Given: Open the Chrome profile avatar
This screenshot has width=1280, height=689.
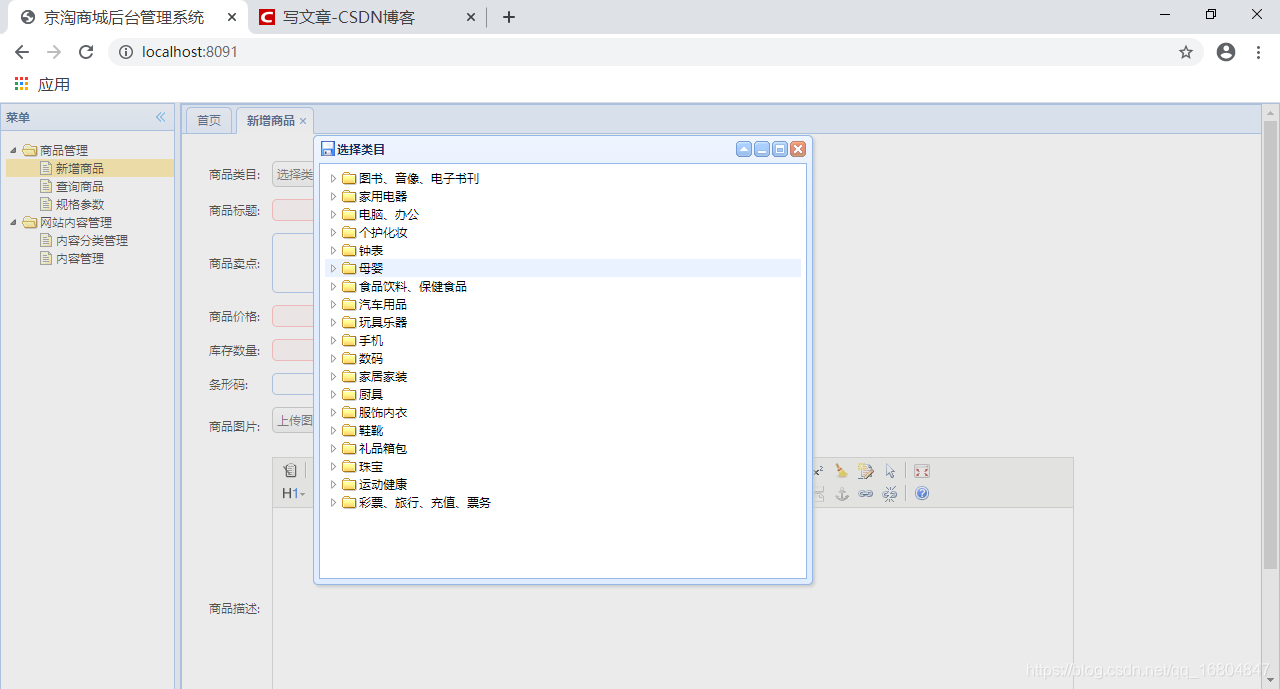Looking at the screenshot, I should pyautogui.click(x=1226, y=52).
